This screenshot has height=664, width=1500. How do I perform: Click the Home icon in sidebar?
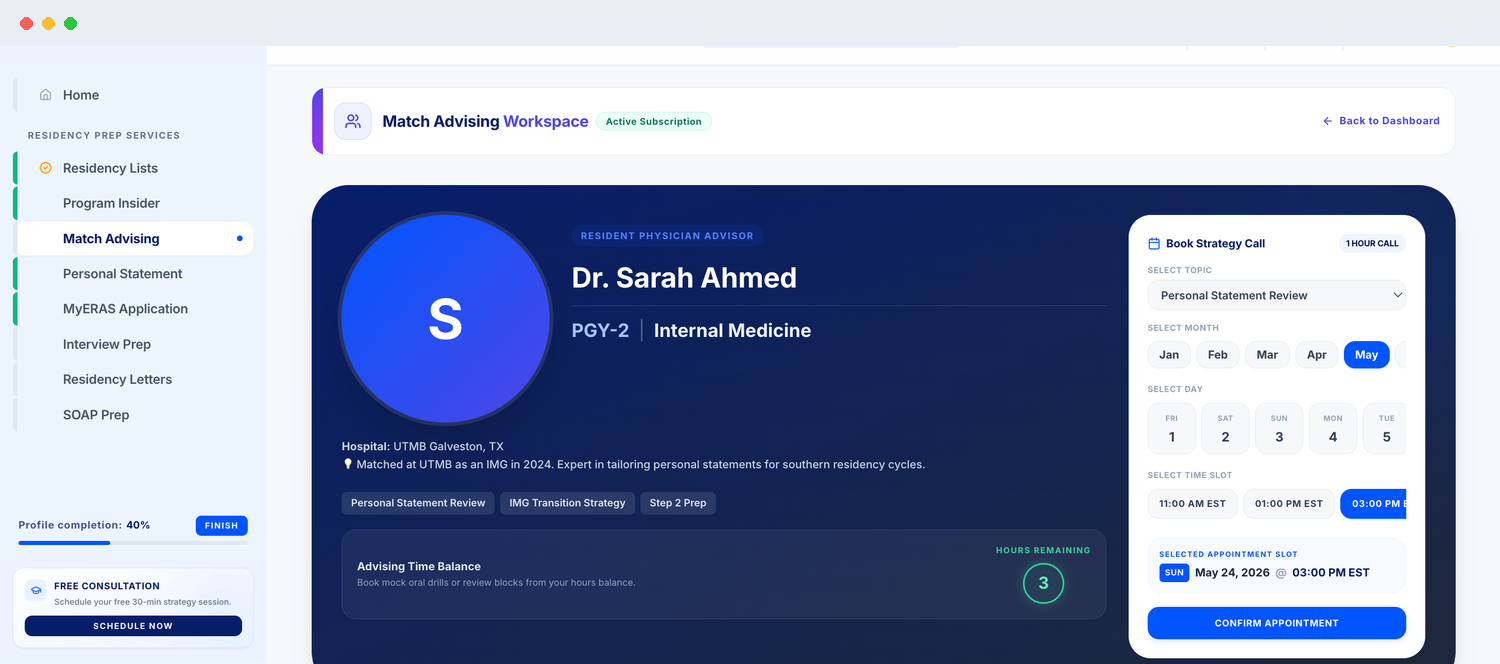click(x=45, y=95)
